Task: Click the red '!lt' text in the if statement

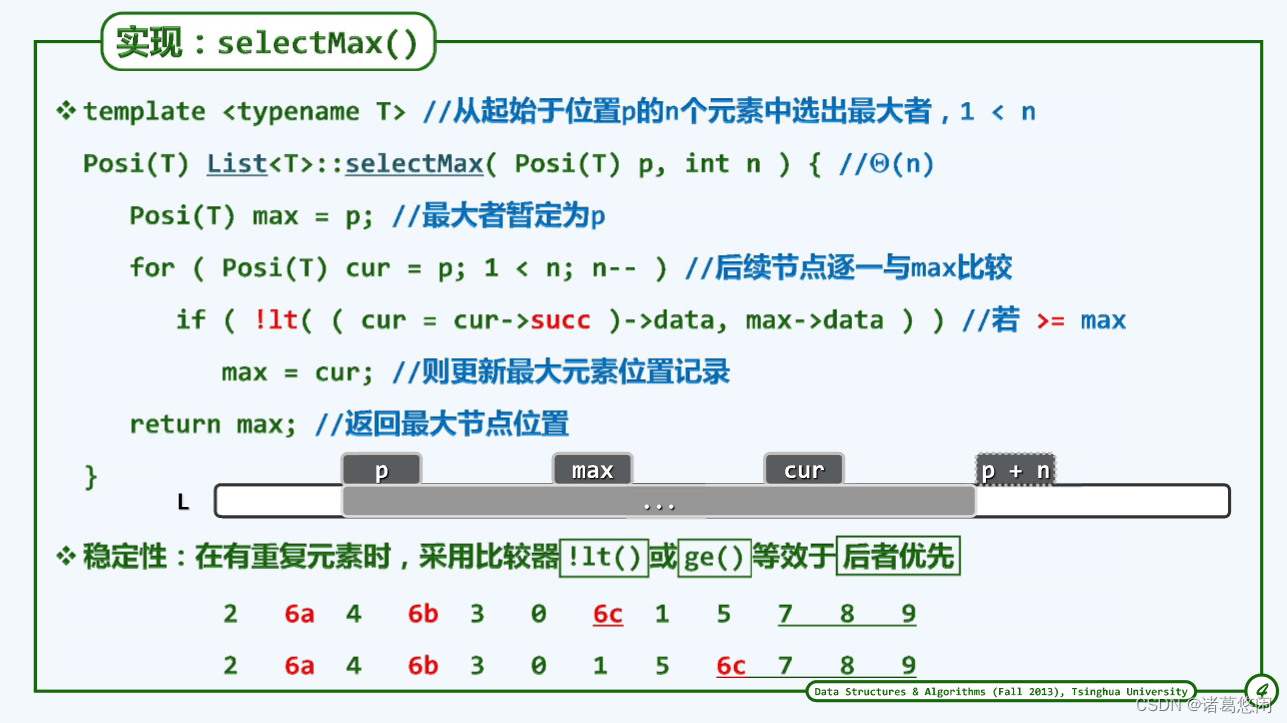Action: point(276,320)
